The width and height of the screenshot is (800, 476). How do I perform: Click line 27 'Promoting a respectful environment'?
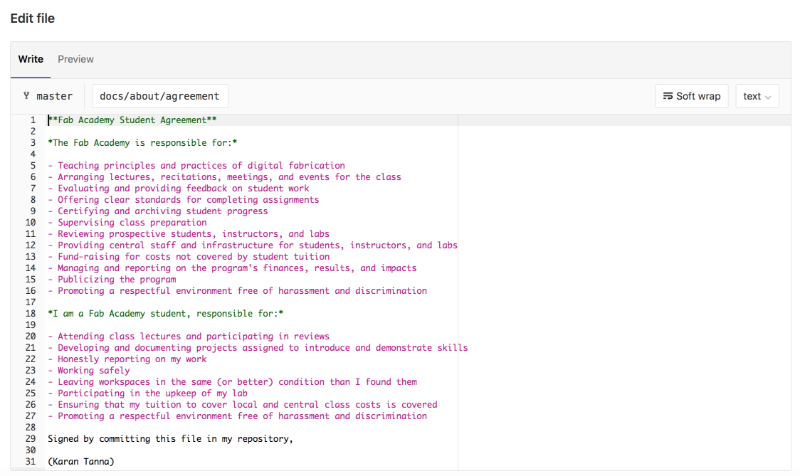[x=237, y=416]
